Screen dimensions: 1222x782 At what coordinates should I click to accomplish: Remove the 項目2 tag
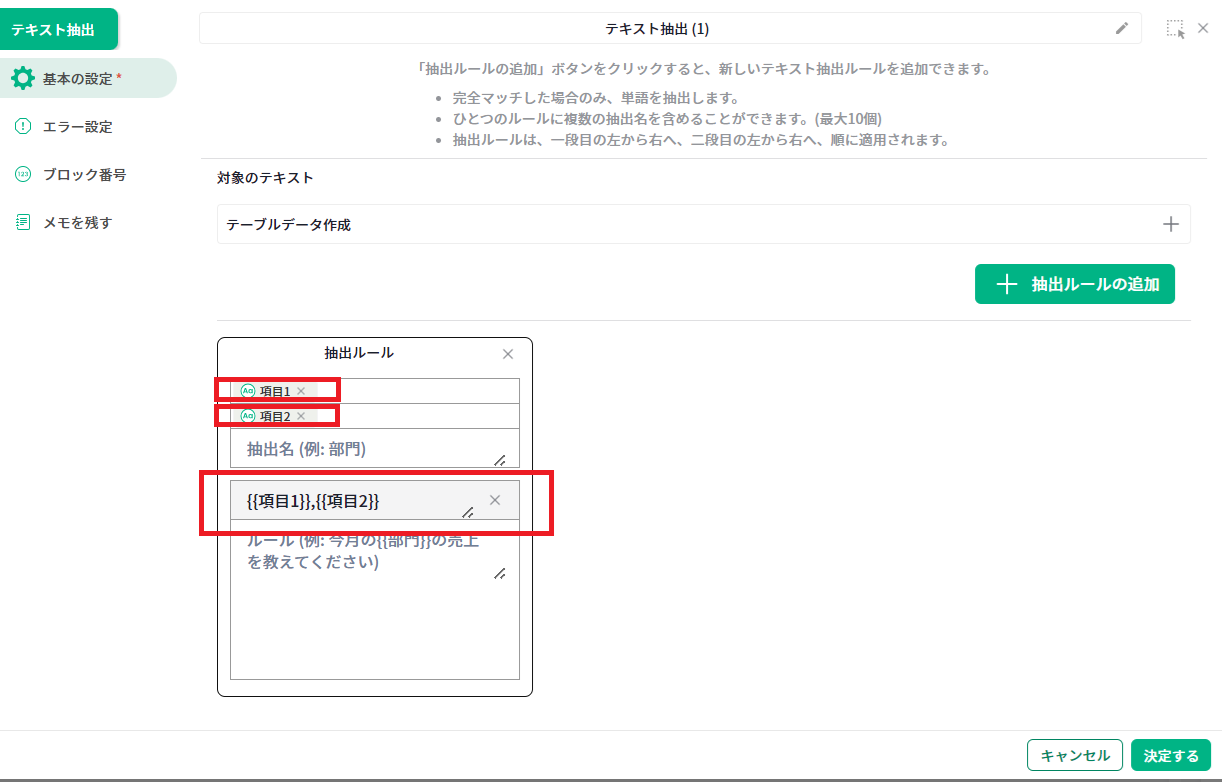301,416
